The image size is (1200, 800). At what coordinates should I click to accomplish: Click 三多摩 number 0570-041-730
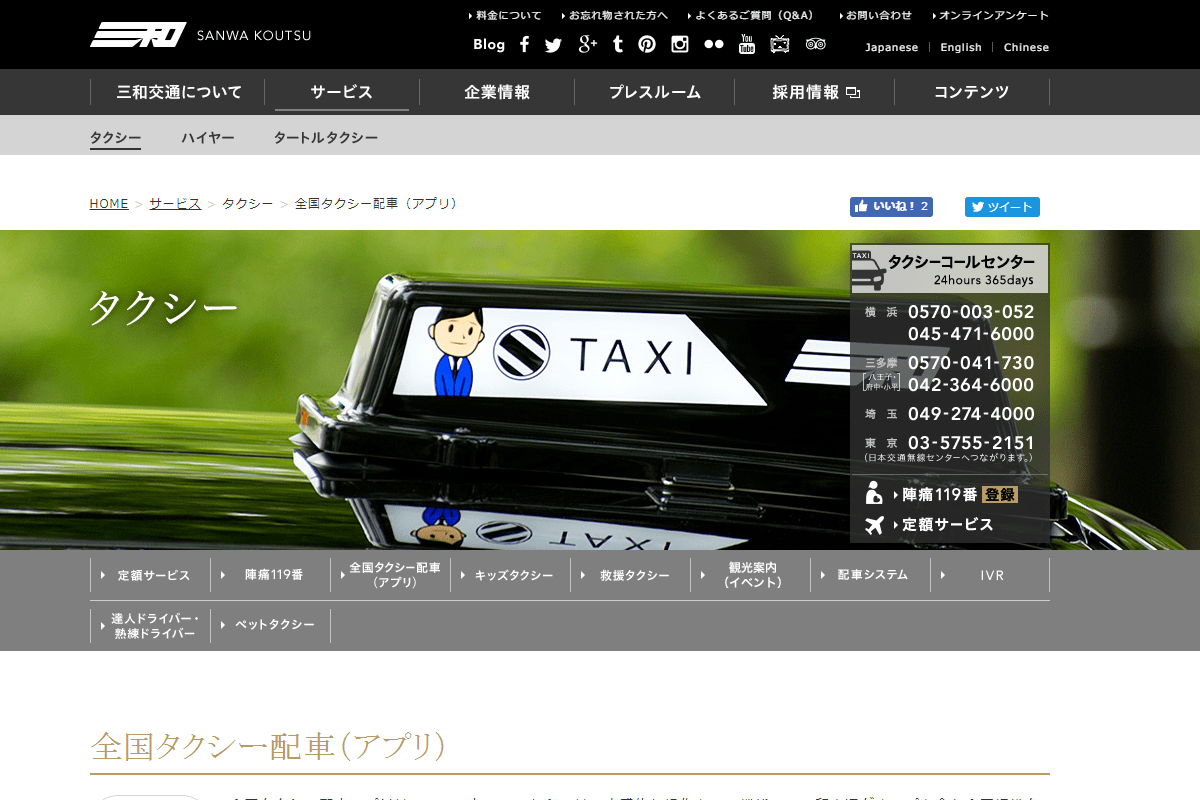pyautogui.click(x=971, y=363)
